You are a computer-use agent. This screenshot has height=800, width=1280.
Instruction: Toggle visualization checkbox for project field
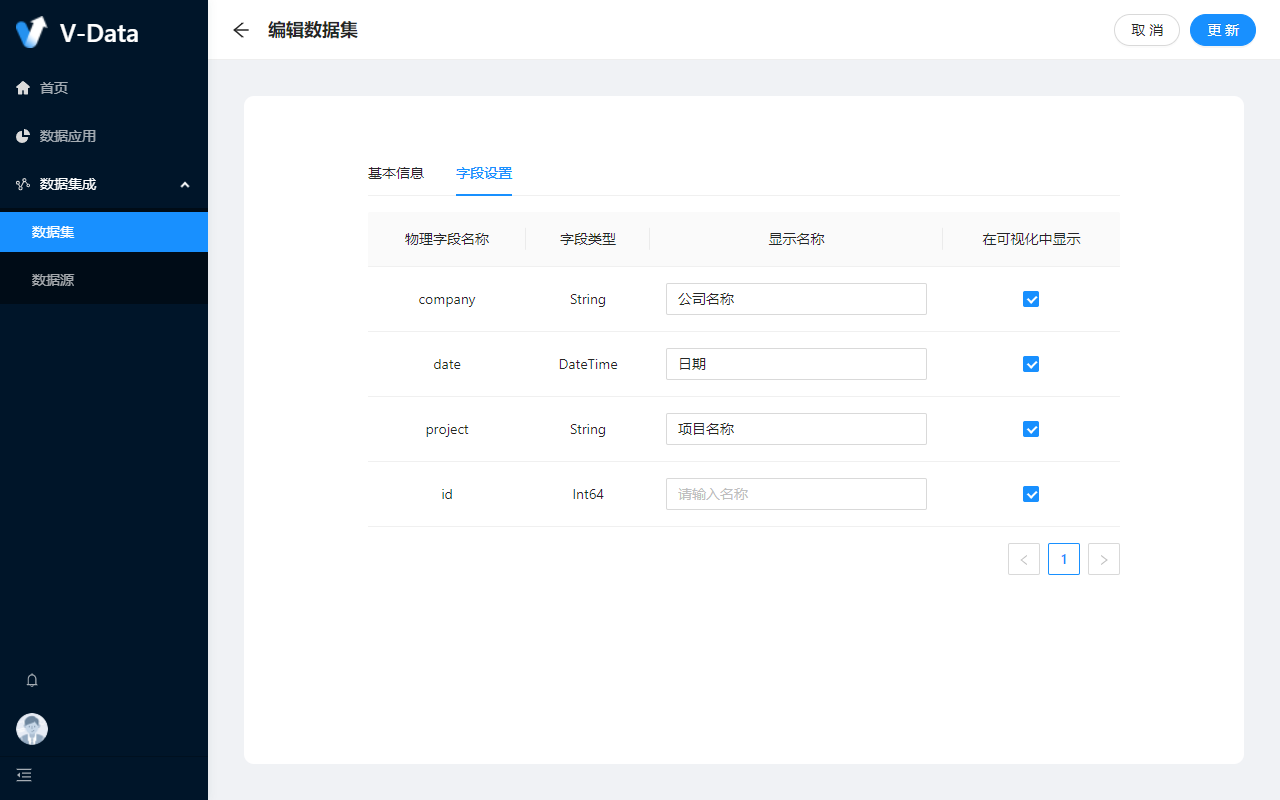[1031, 429]
